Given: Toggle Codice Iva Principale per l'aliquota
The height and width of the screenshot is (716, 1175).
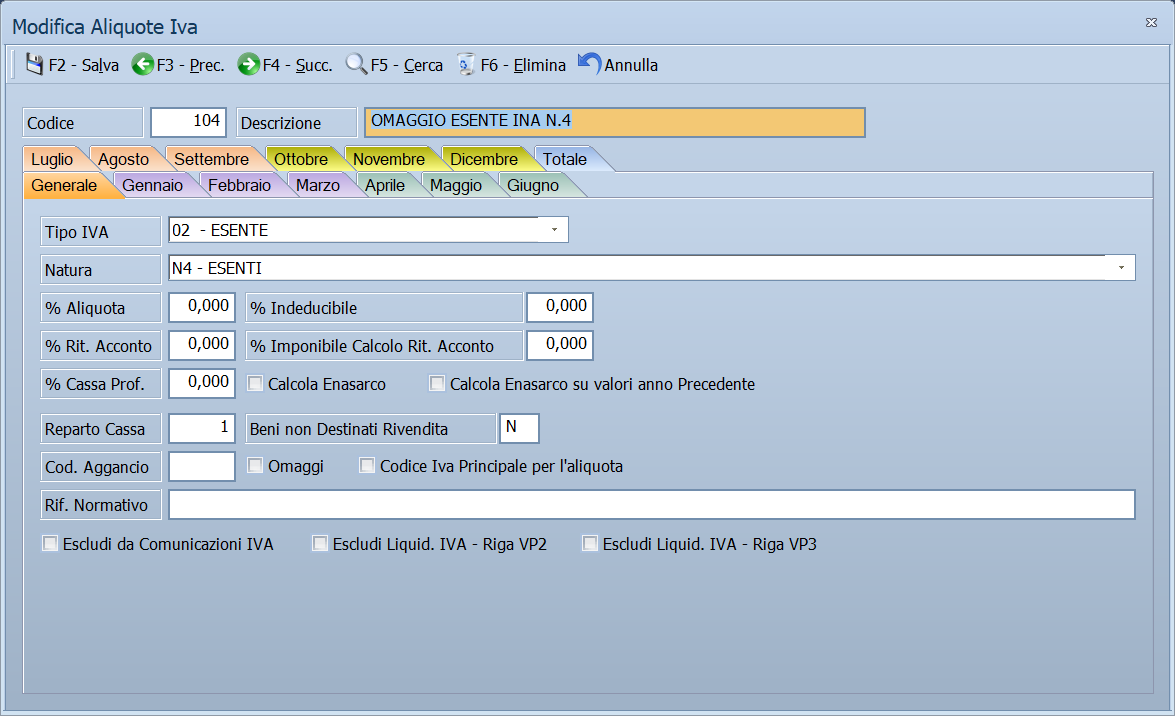Looking at the screenshot, I should click(x=367, y=466).
